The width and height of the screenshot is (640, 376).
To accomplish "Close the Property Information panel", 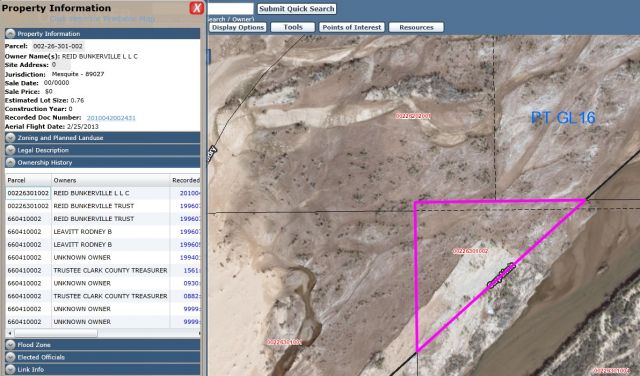I will tap(196, 8).
